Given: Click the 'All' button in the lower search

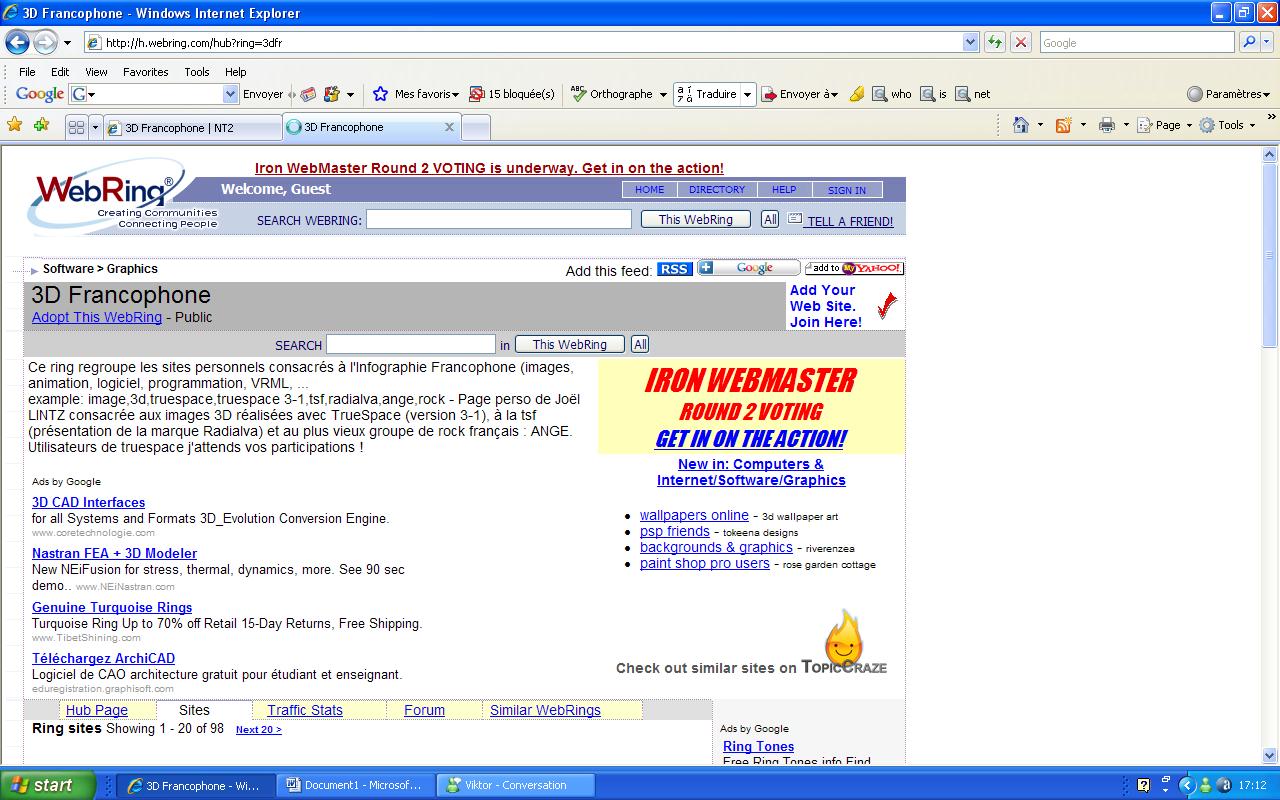Looking at the screenshot, I should tap(640, 344).
